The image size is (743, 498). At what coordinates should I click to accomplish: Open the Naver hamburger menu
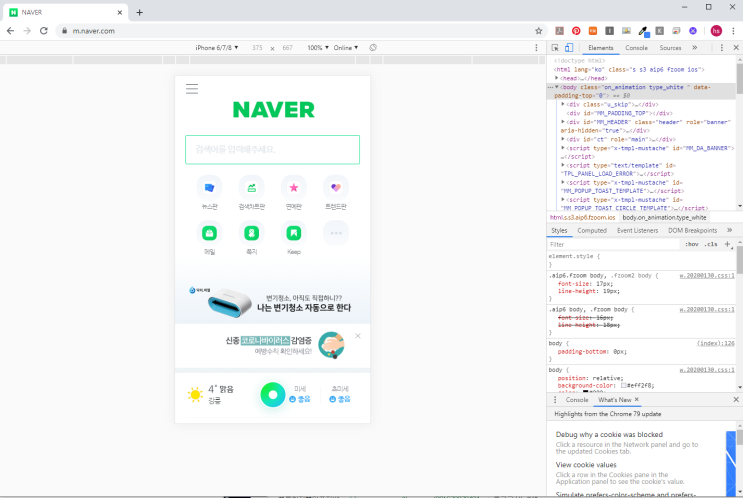click(192, 89)
